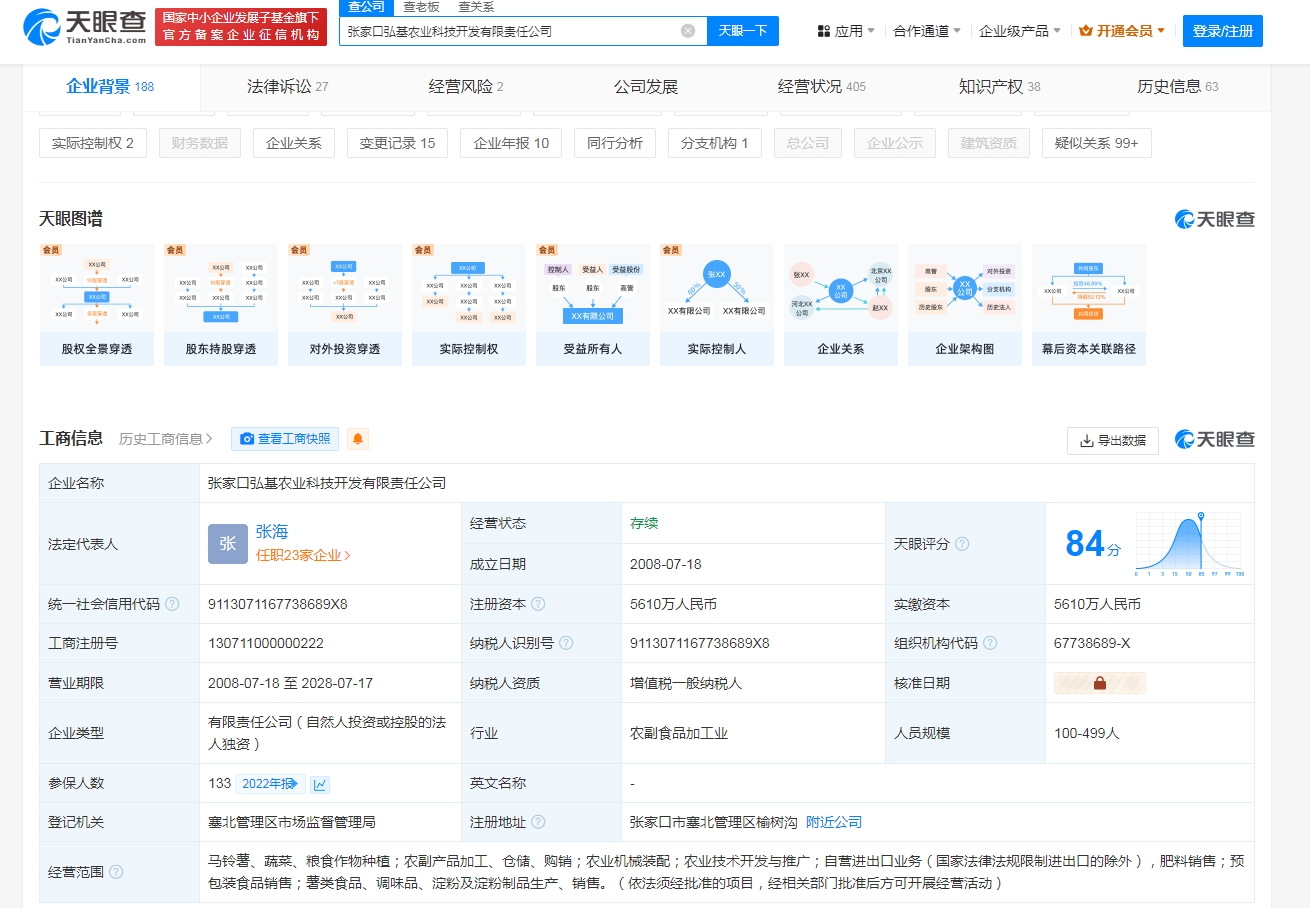Expand the 开通会员 dropdown
This screenshot has height=908, width=1310.
pos(1122,31)
